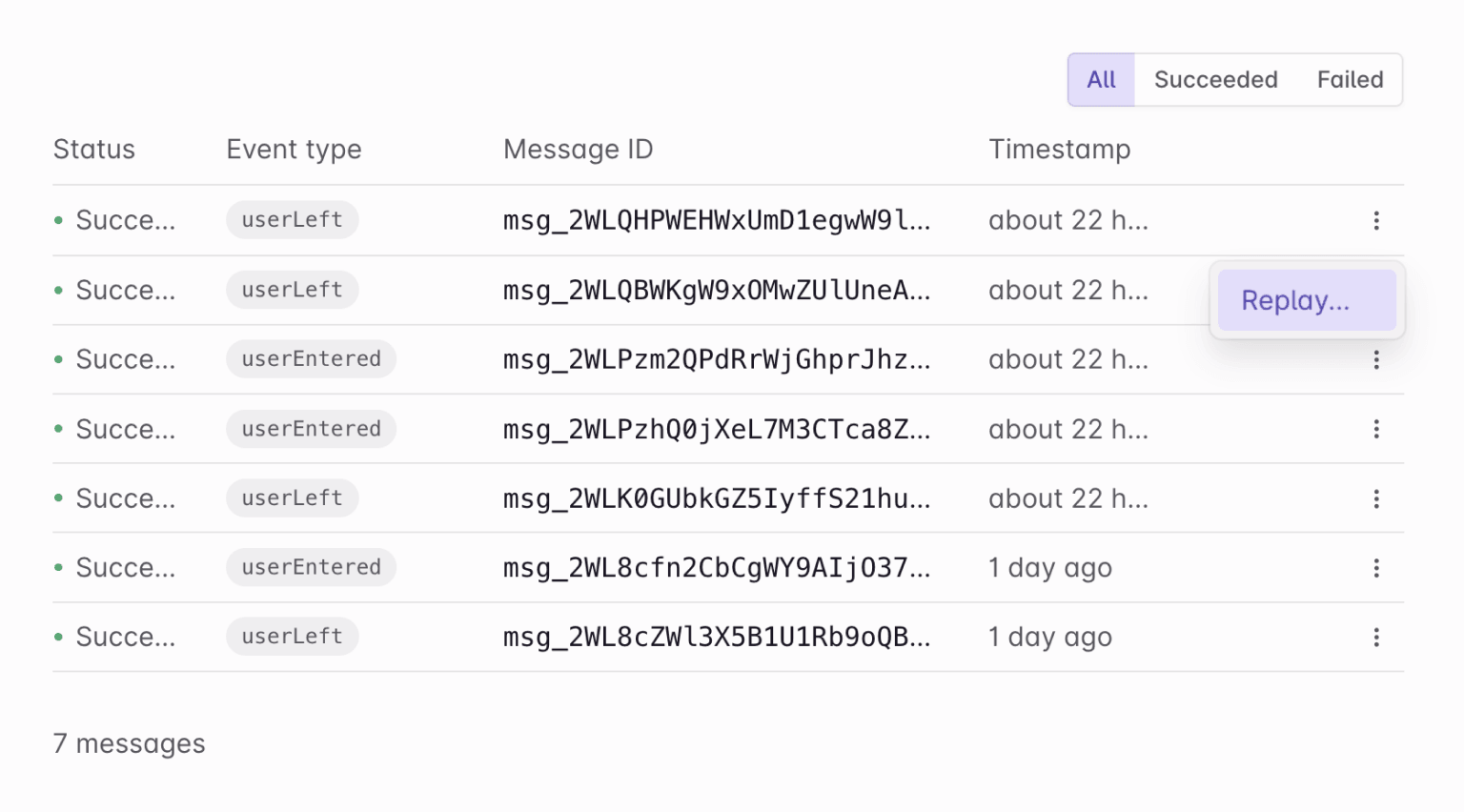Click the first '1 day ago' timestamp
Viewport: 1464px width, 812px height.
(1049, 568)
